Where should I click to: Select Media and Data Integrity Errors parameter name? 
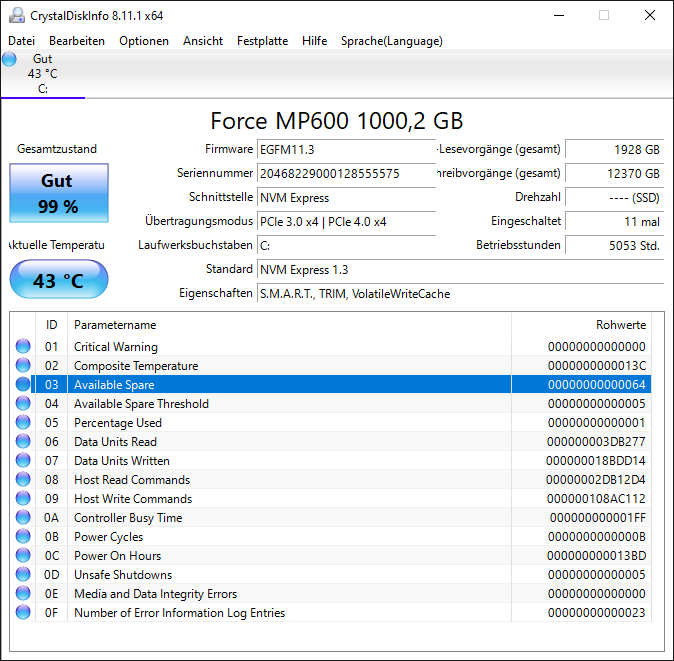point(155,594)
